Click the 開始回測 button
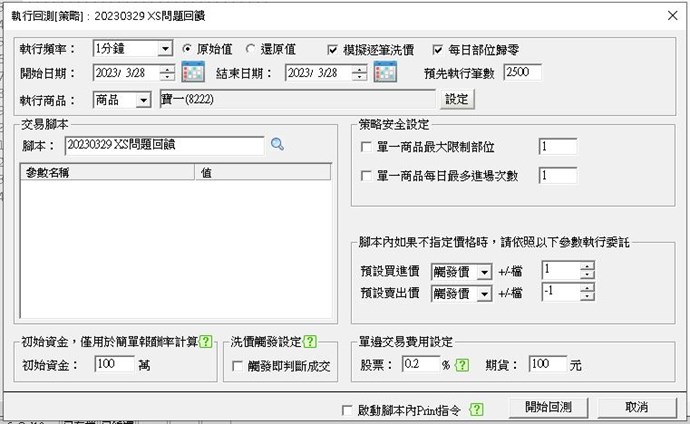The height and width of the screenshot is (424, 690). click(x=548, y=407)
